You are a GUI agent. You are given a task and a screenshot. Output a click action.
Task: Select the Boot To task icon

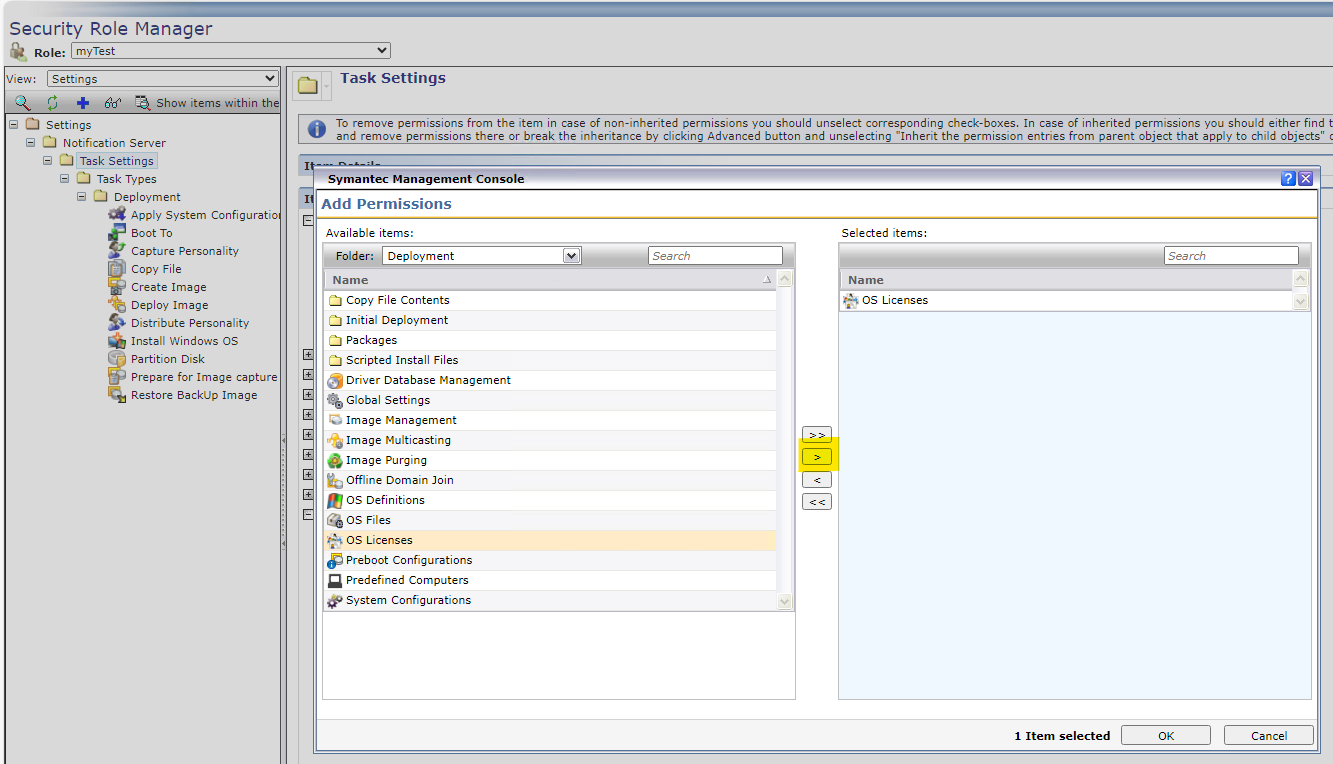[116, 233]
